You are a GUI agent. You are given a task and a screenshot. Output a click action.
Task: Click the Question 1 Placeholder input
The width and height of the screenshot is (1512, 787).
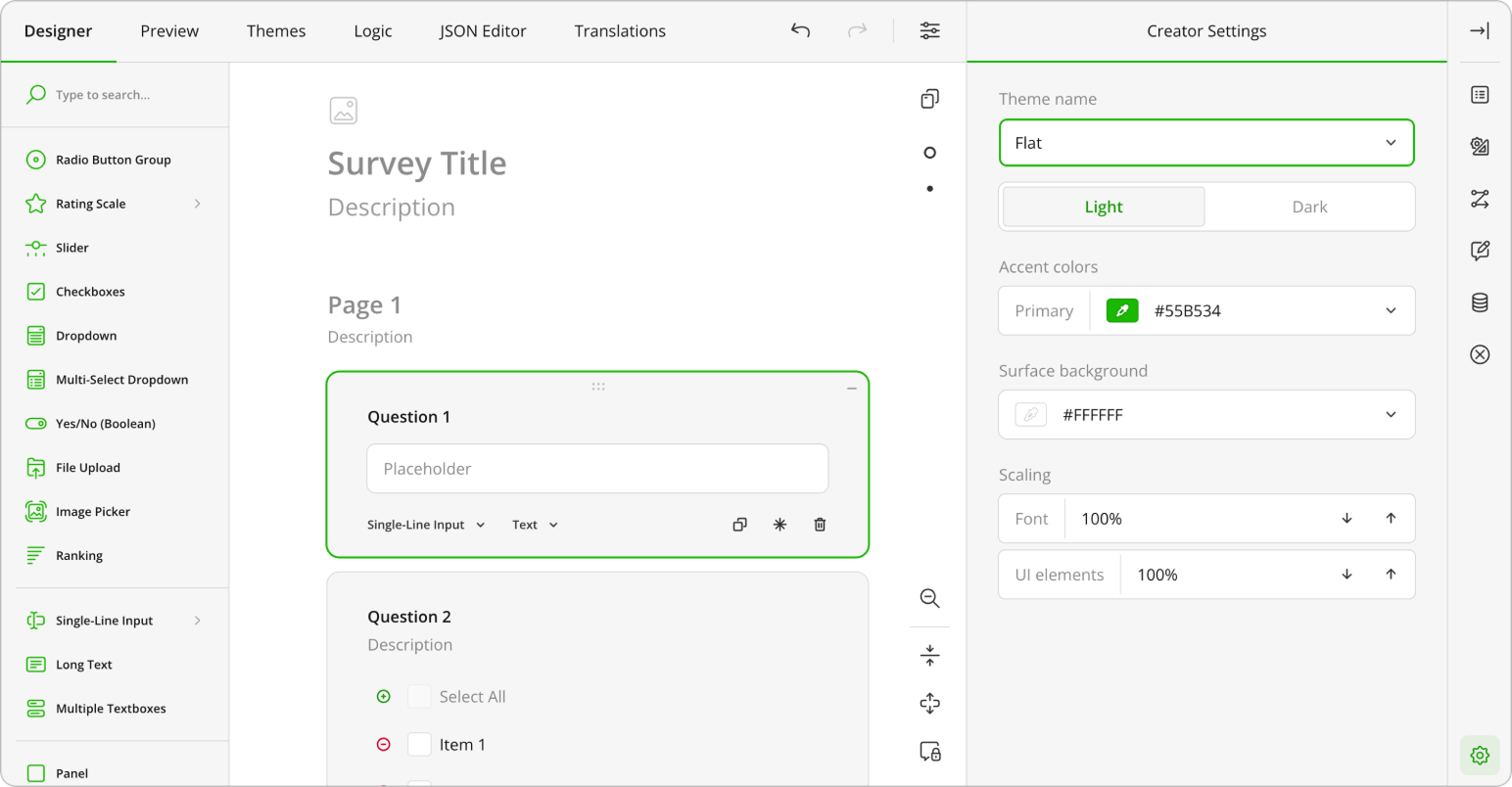tap(597, 469)
